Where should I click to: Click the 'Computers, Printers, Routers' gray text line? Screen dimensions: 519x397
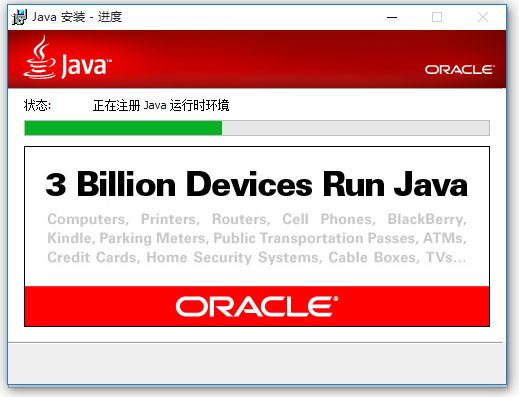coord(158,219)
